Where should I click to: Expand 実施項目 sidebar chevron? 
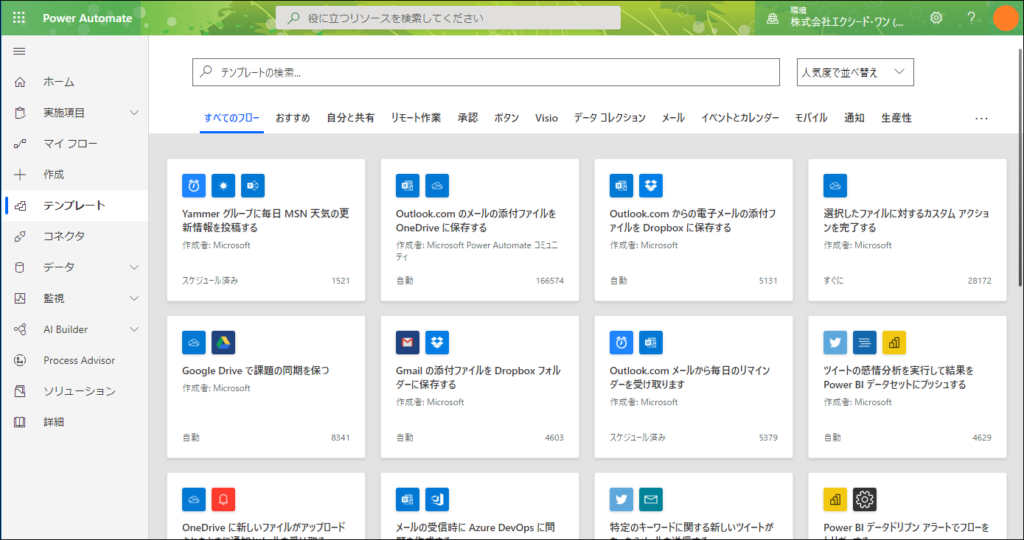pyautogui.click(x=134, y=113)
